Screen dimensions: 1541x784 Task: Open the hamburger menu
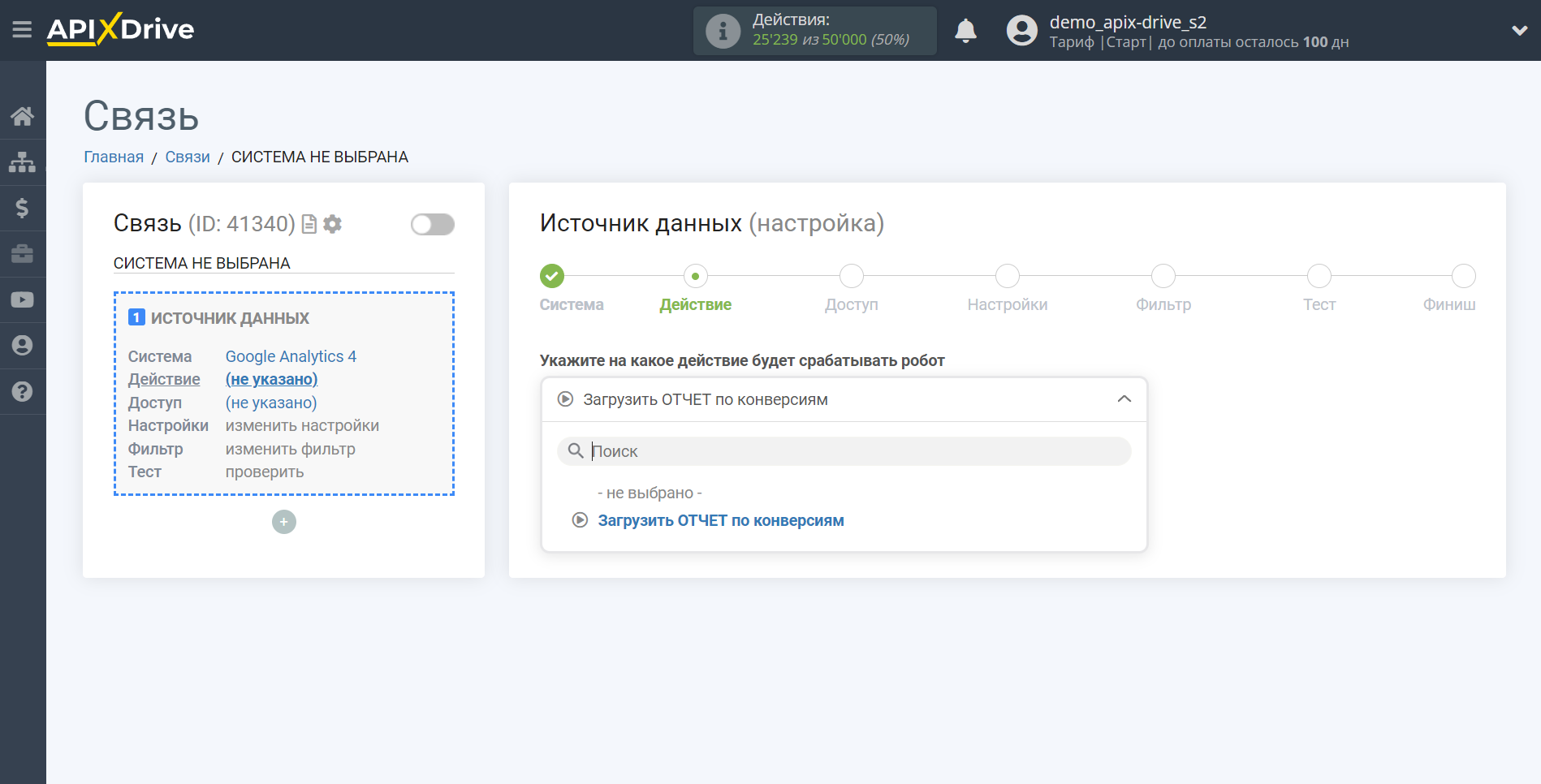tap(22, 30)
